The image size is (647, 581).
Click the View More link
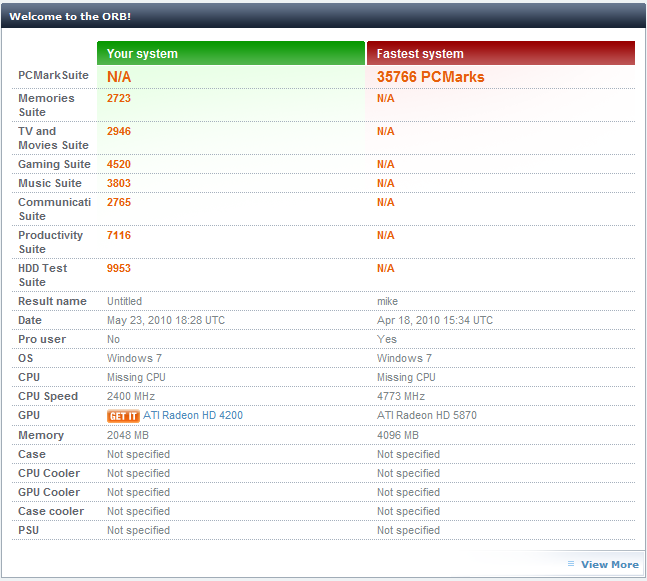pyautogui.click(x=610, y=564)
